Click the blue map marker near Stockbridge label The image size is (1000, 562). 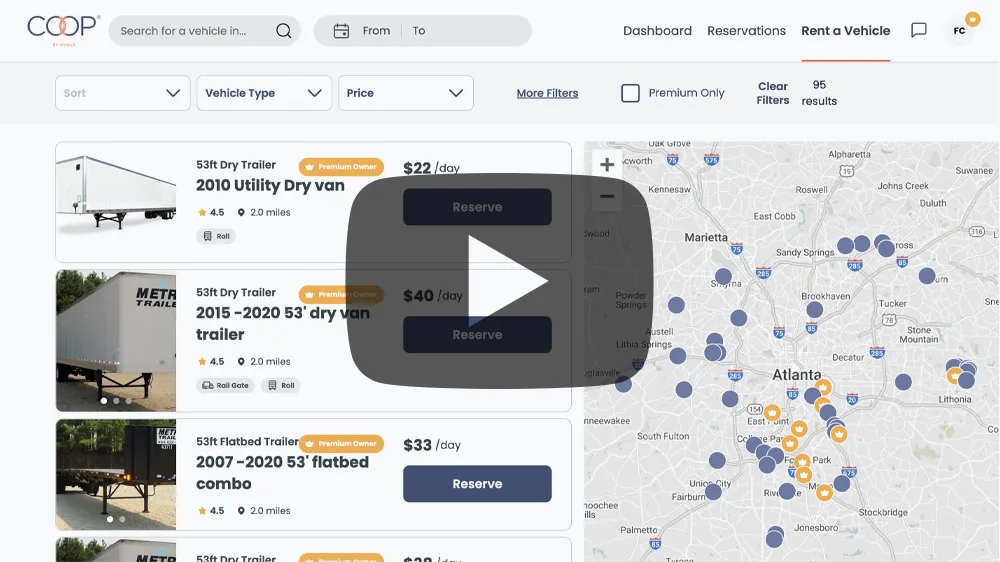pyautogui.click(x=842, y=484)
